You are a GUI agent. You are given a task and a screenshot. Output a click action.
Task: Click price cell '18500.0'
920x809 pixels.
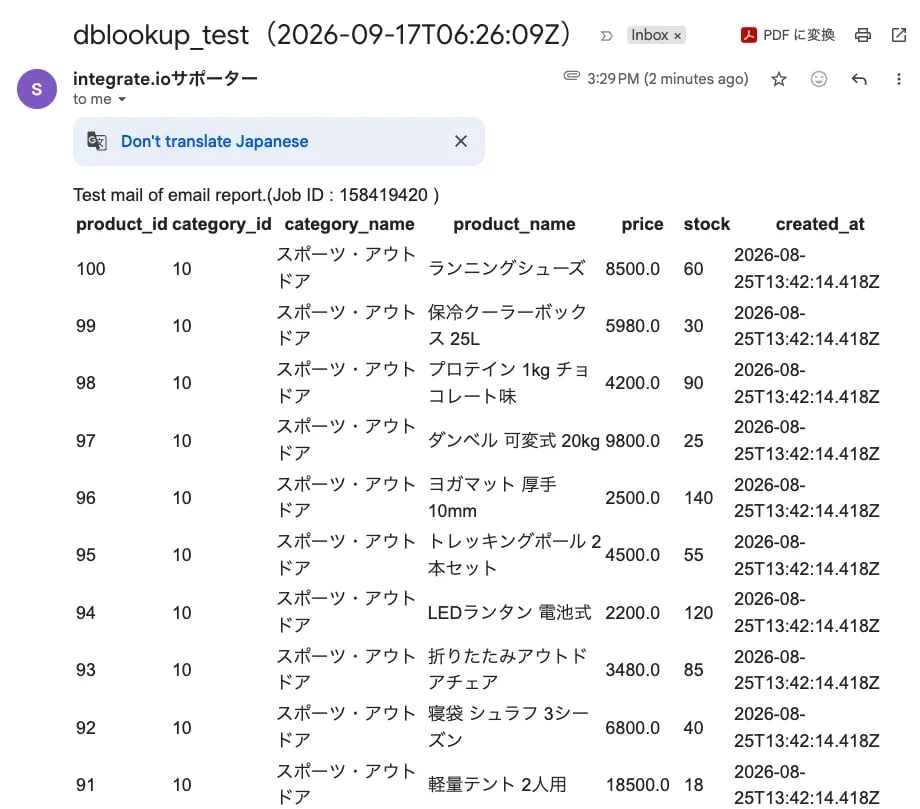pos(637,784)
